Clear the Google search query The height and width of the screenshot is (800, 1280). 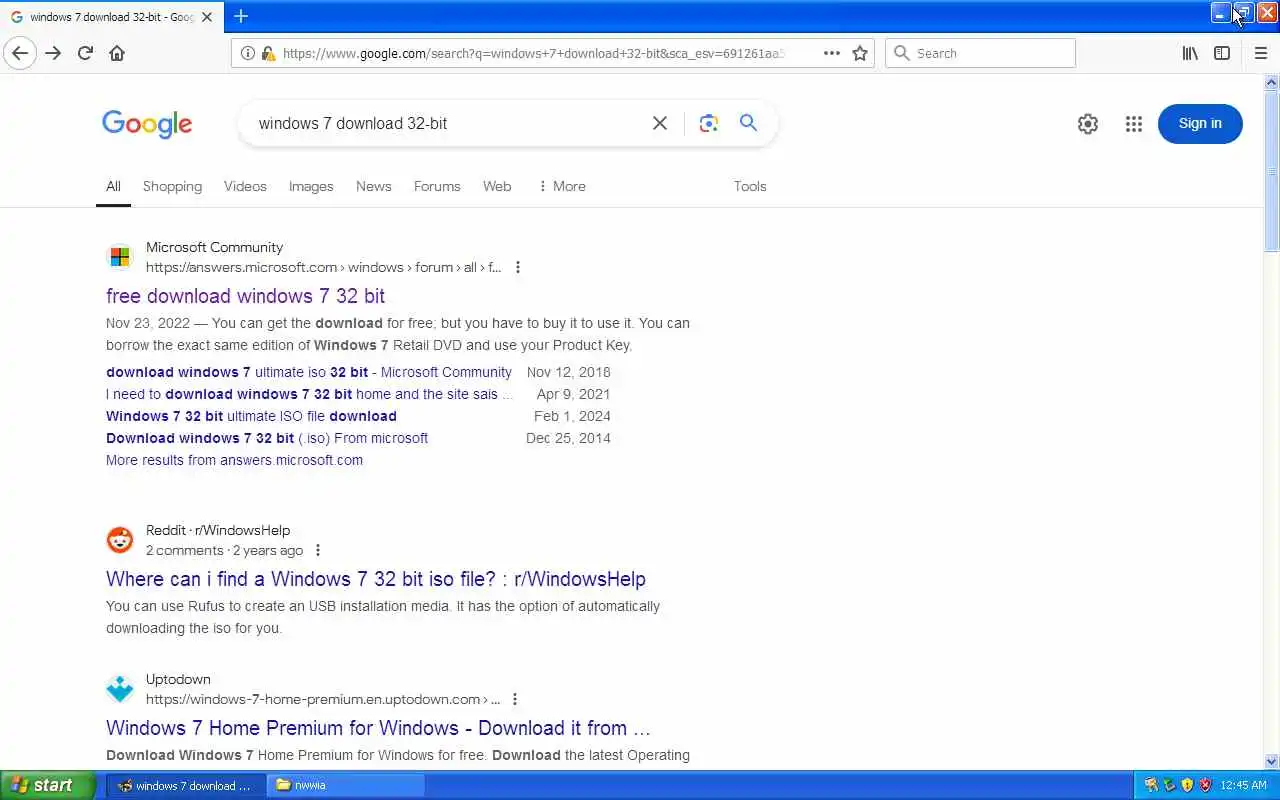[660, 123]
